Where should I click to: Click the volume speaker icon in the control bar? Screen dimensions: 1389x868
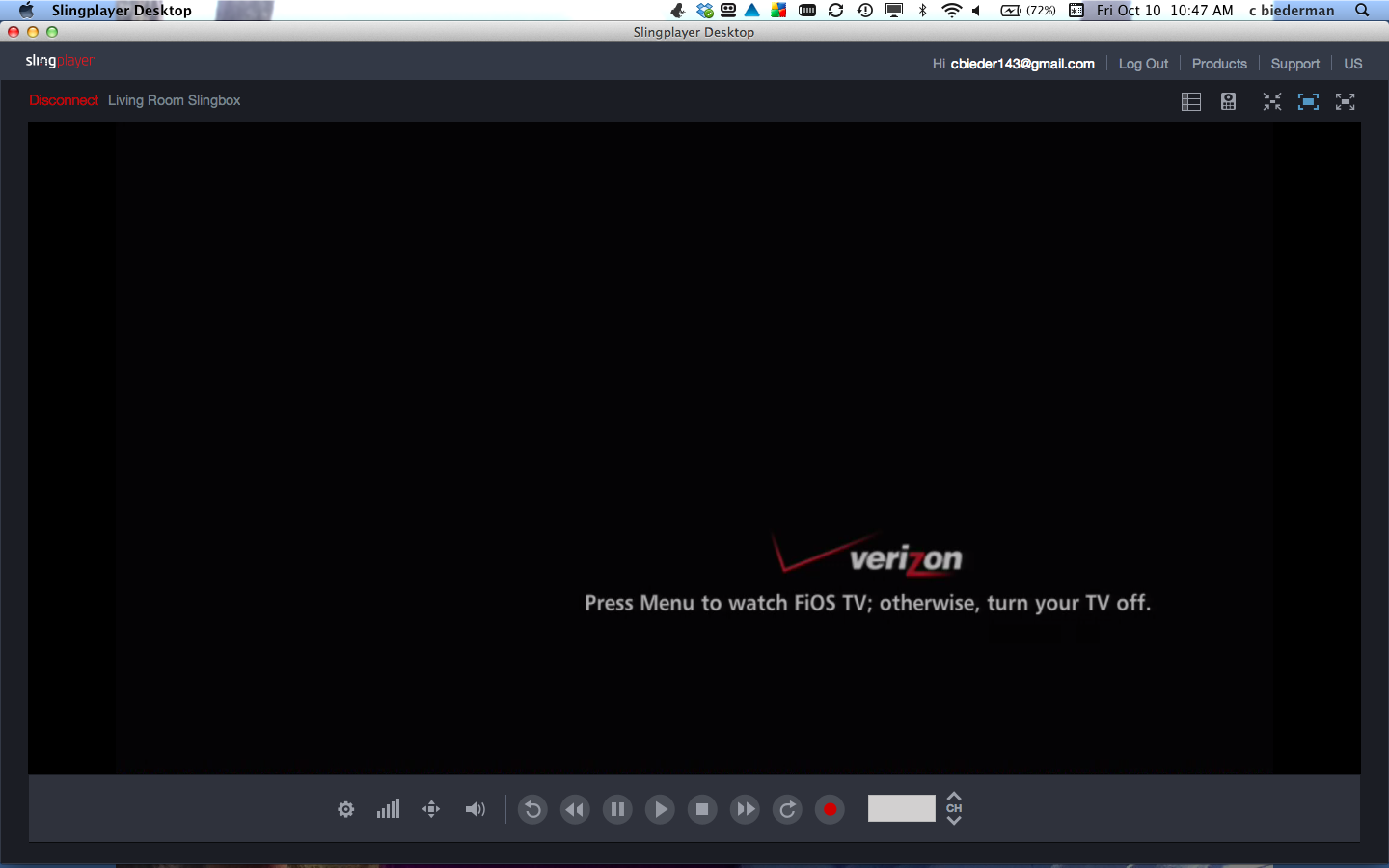pos(475,809)
